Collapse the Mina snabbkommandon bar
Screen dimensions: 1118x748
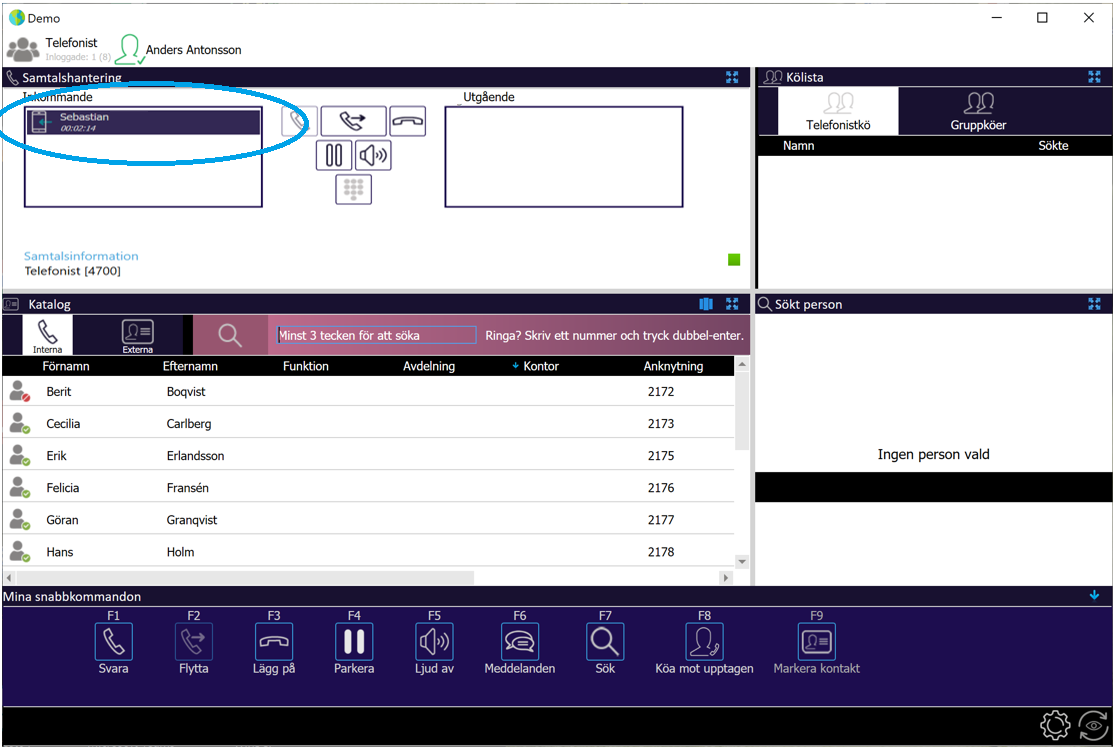coord(1094,595)
